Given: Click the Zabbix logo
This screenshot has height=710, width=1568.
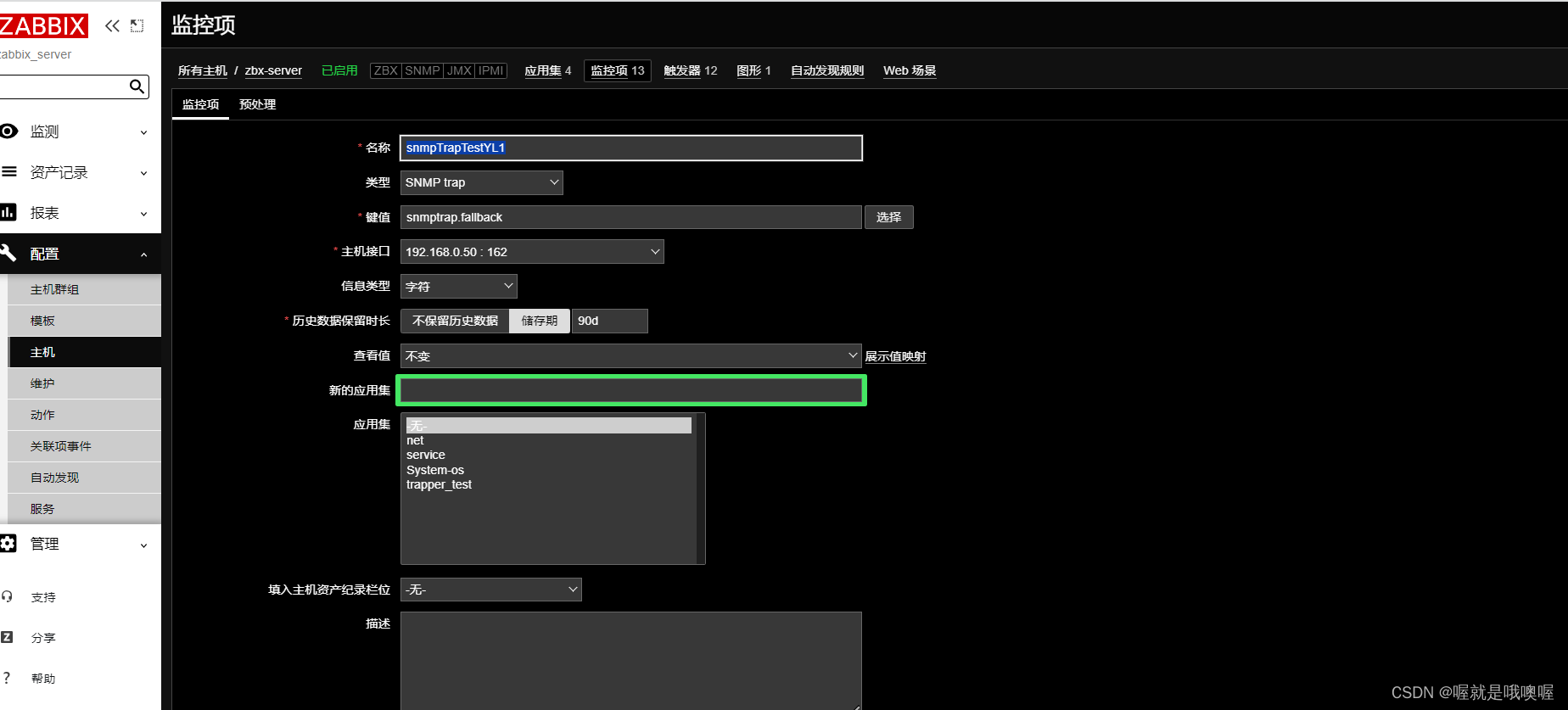Looking at the screenshot, I should pyautogui.click(x=43, y=26).
